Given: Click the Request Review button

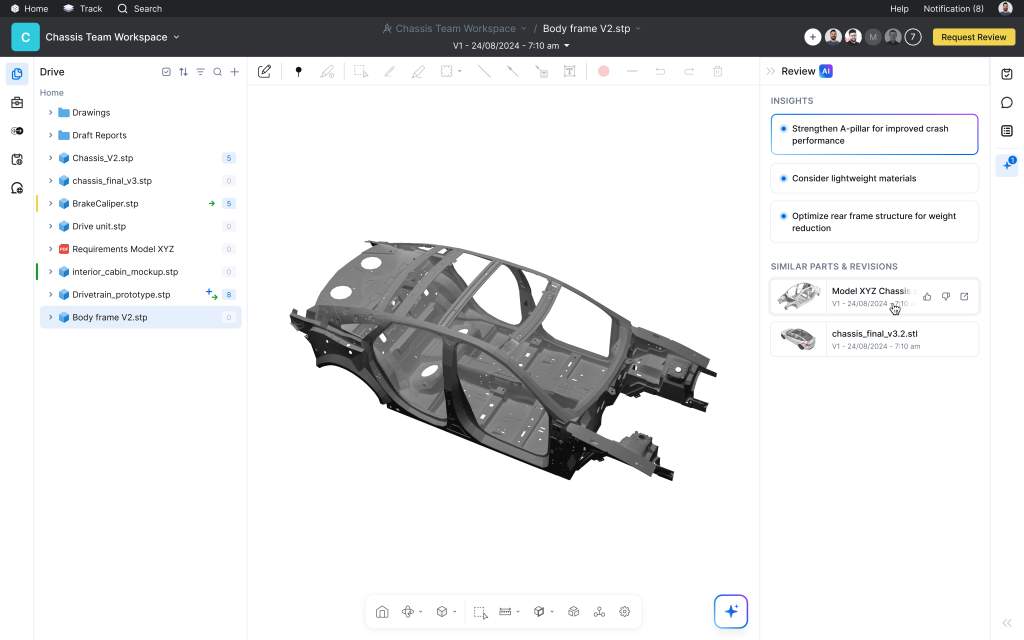Looking at the screenshot, I should point(973,36).
